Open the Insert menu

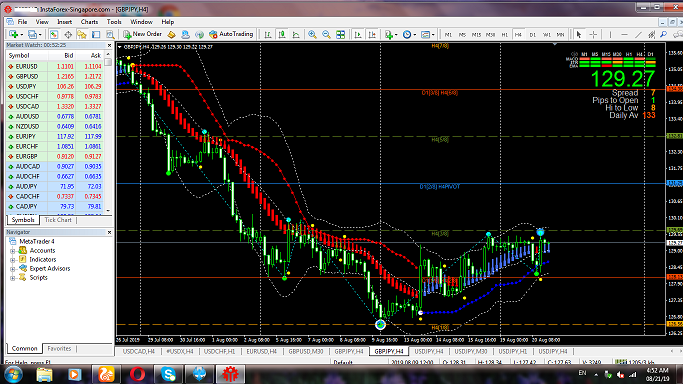click(x=64, y=22)
